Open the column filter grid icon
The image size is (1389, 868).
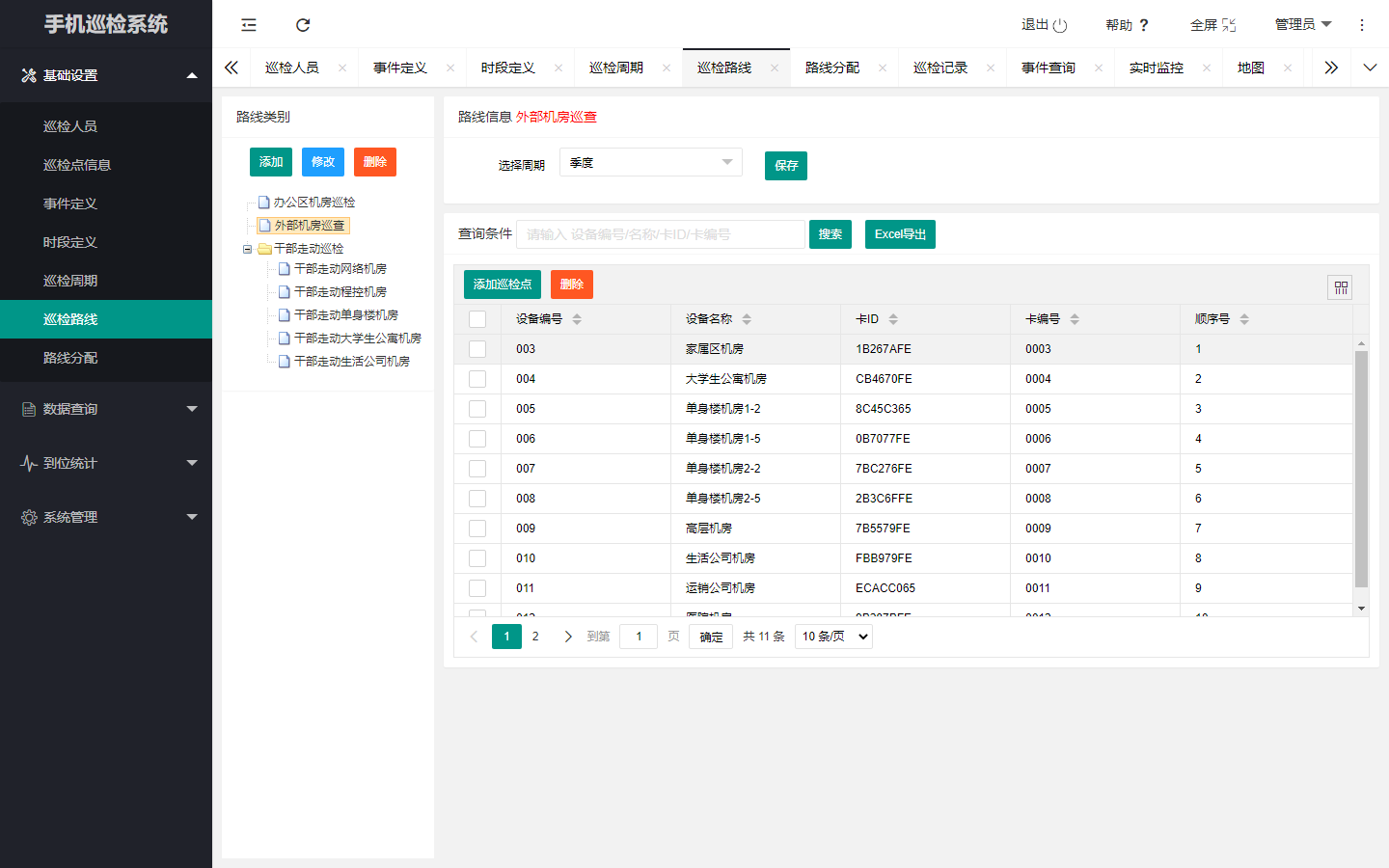point(1341,287)
